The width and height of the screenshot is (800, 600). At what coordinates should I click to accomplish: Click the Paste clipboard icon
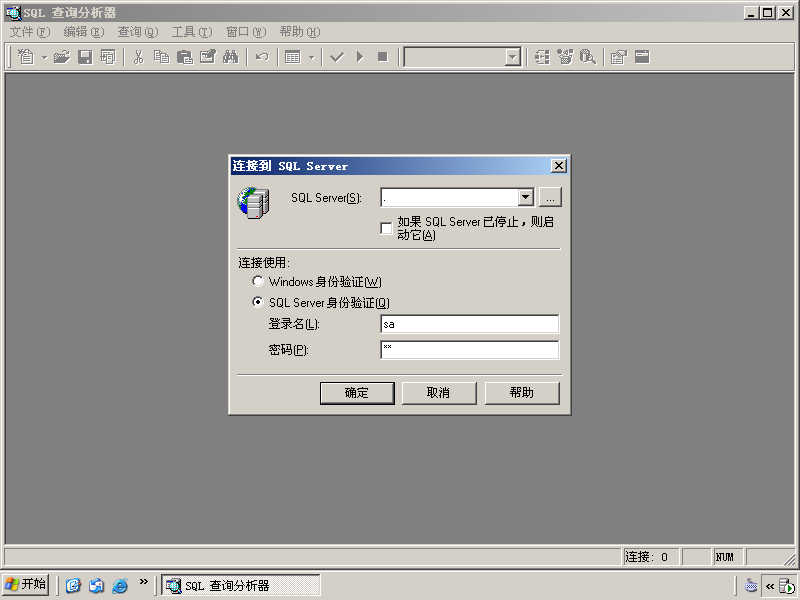tap(184, 57)
